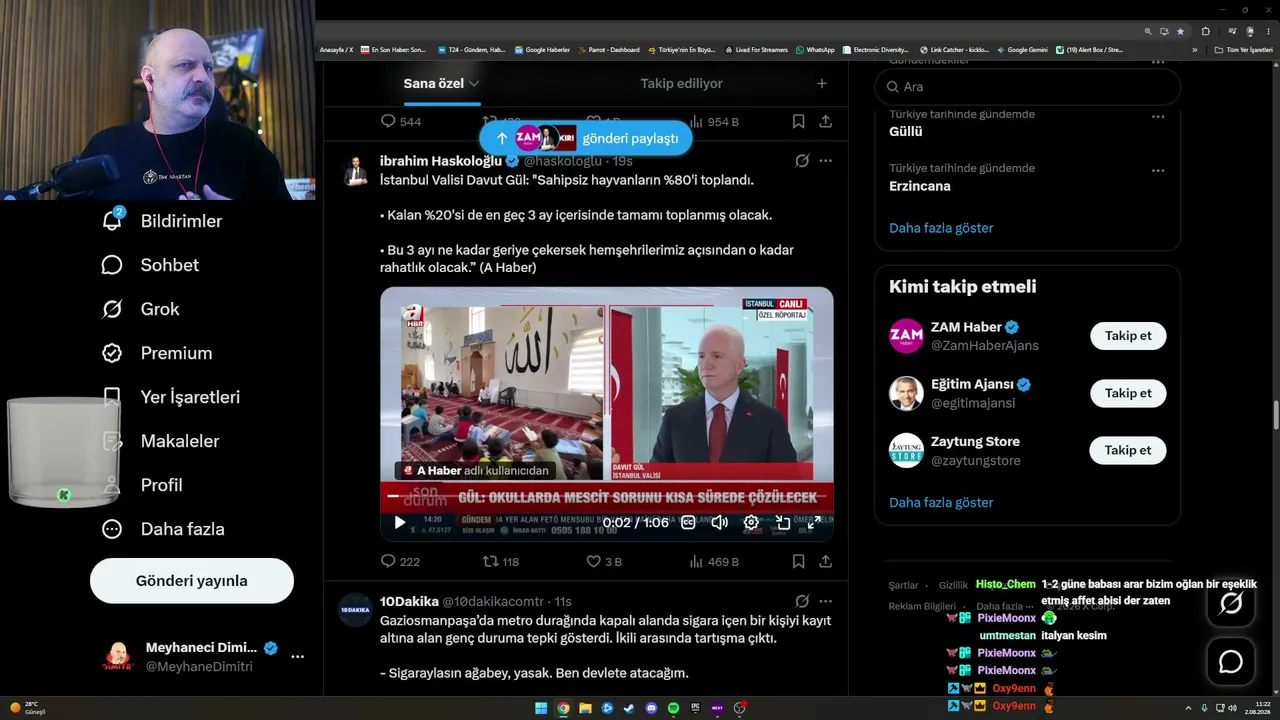1280x720 pixels.
Task: Add a new timeline tab with plus
Action: [x=822, y=84]
